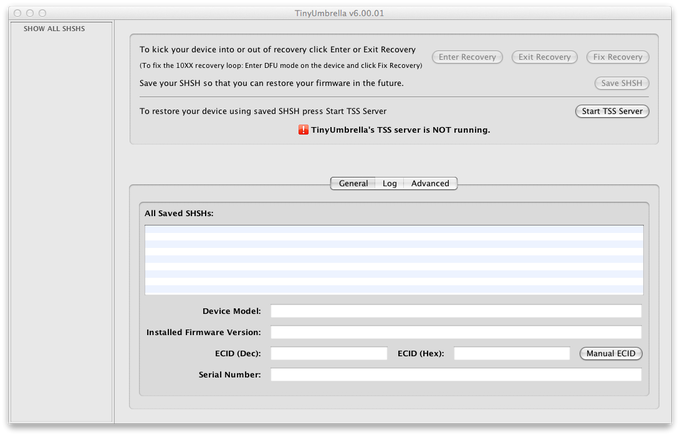Click the red TSS server warning icon

(x=303, y=130)
